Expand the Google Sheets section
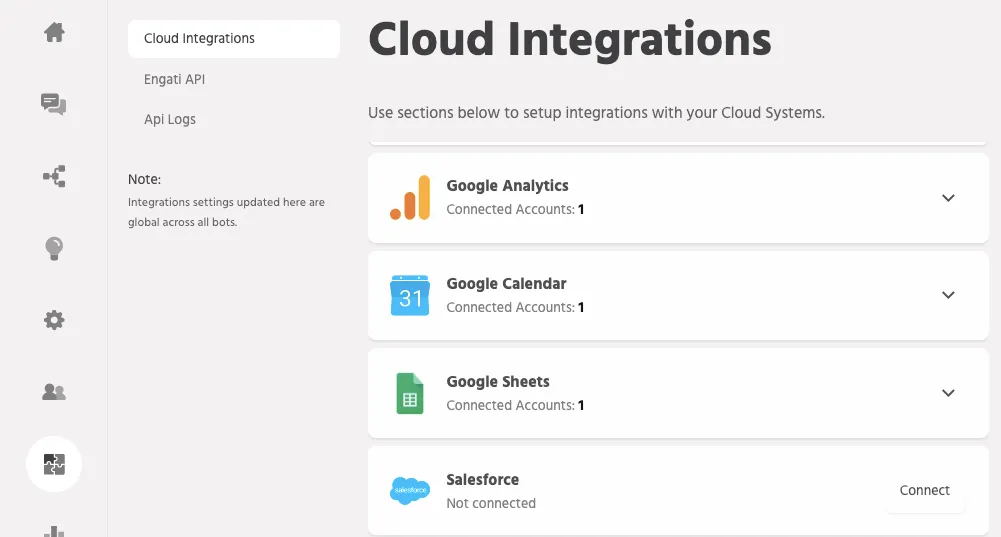This screenshot has width=1001, height=537. [948, 393]
